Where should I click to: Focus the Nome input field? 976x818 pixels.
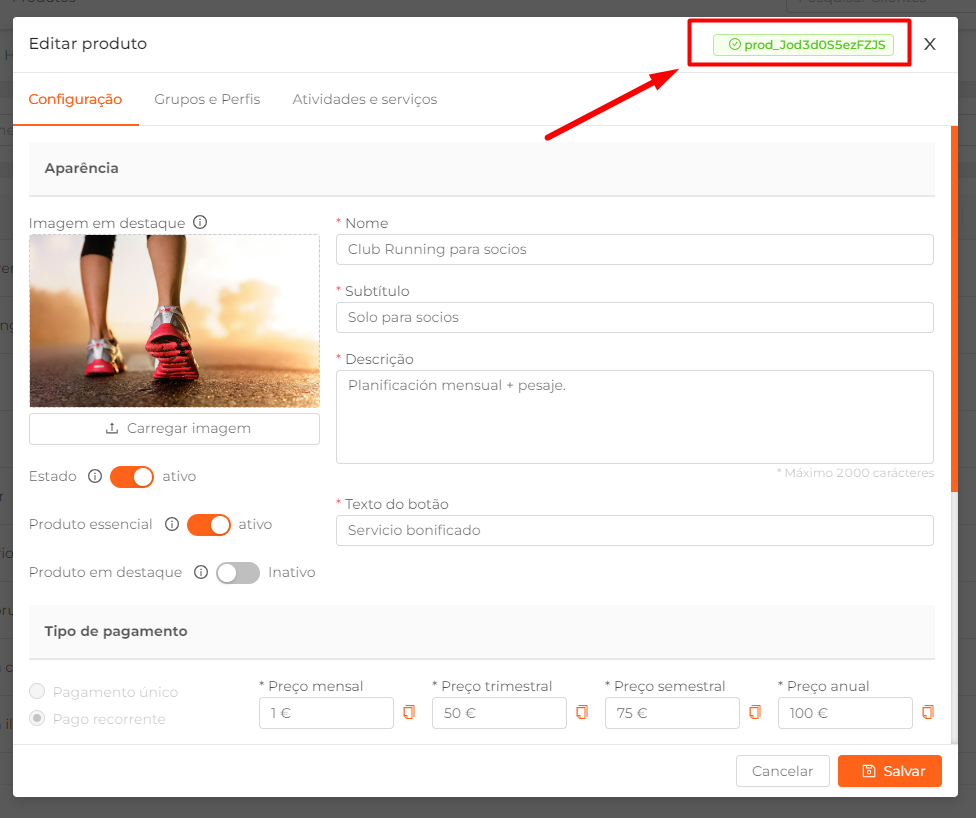tap(635, 250)
